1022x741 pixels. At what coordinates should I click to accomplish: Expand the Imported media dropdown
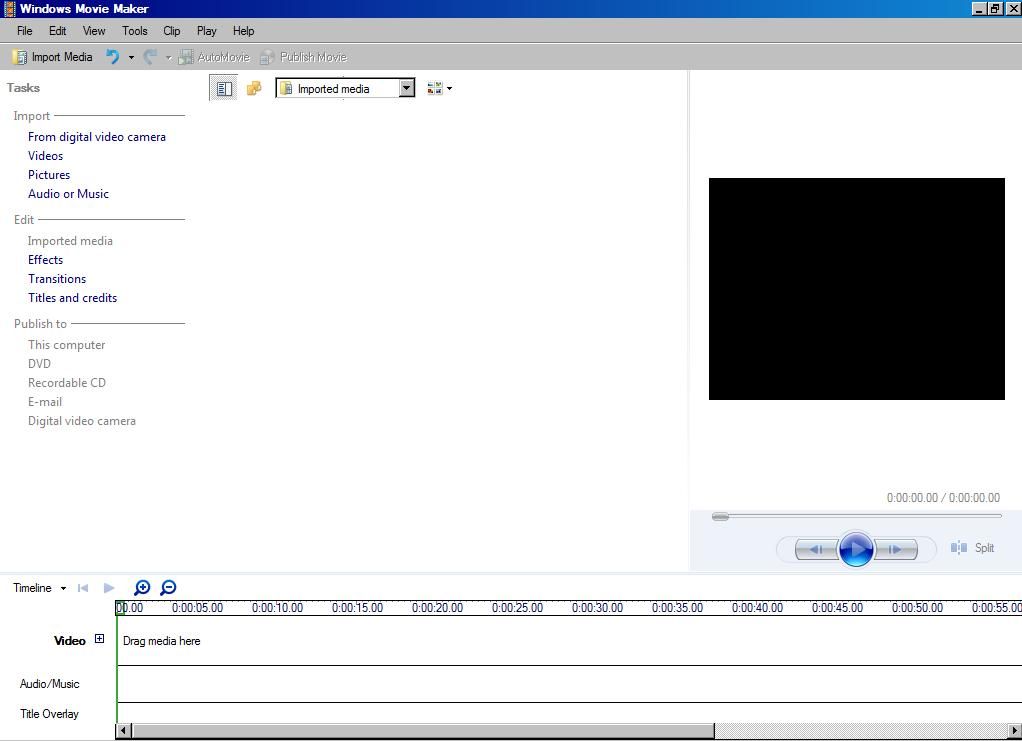pyautogui.click(x=406, y=88)
